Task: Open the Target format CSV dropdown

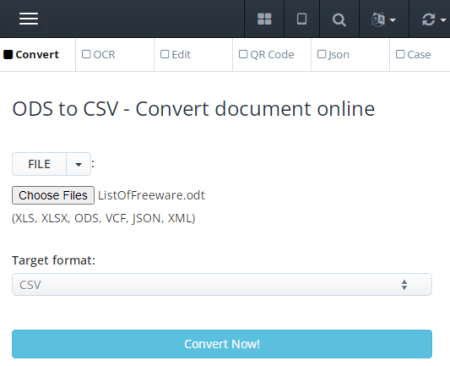Action: [222, 285]
